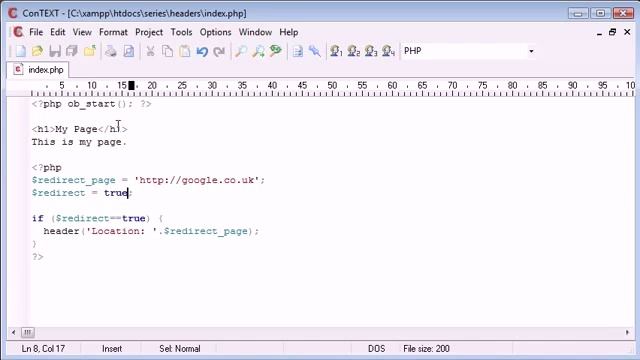Screen dimensions: 640x360
Task: Click ruler mark 40
Action: click(x=272, y=85)
